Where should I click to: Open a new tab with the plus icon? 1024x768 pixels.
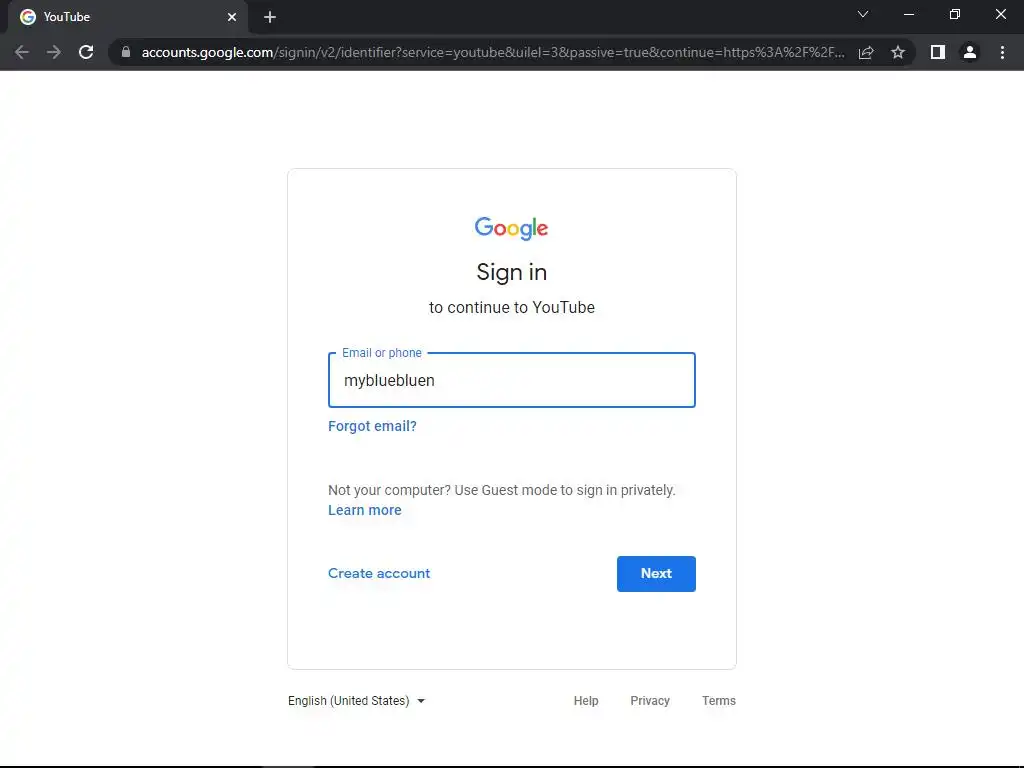coord(270,17)
